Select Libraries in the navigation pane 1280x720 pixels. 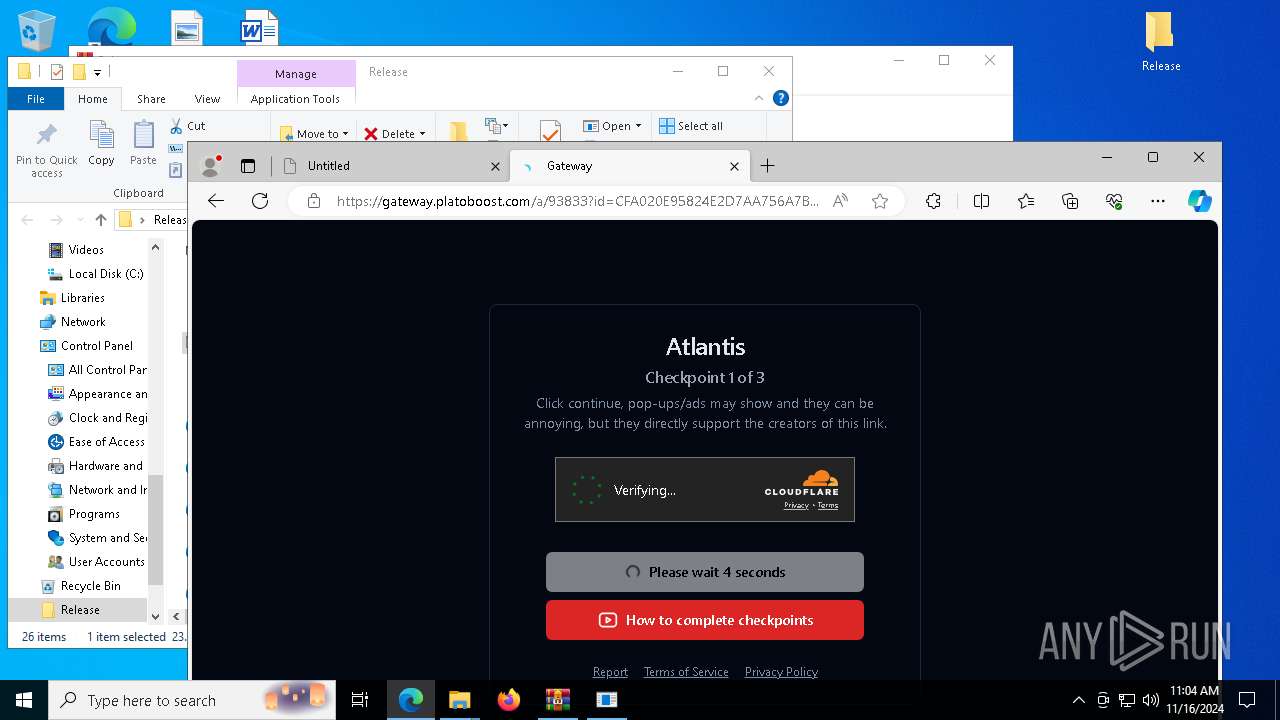[82, 298]
